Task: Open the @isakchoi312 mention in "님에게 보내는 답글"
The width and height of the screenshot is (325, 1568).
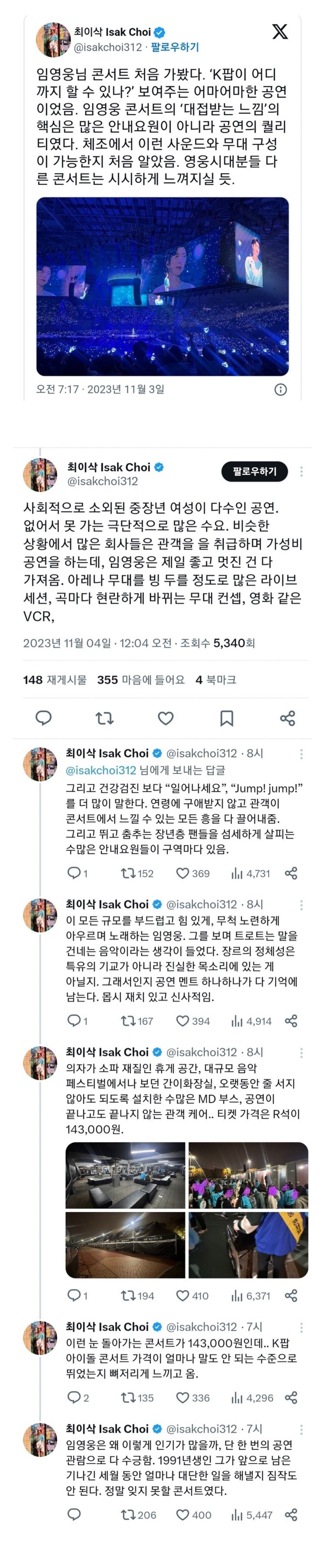Action: [101, 770]
